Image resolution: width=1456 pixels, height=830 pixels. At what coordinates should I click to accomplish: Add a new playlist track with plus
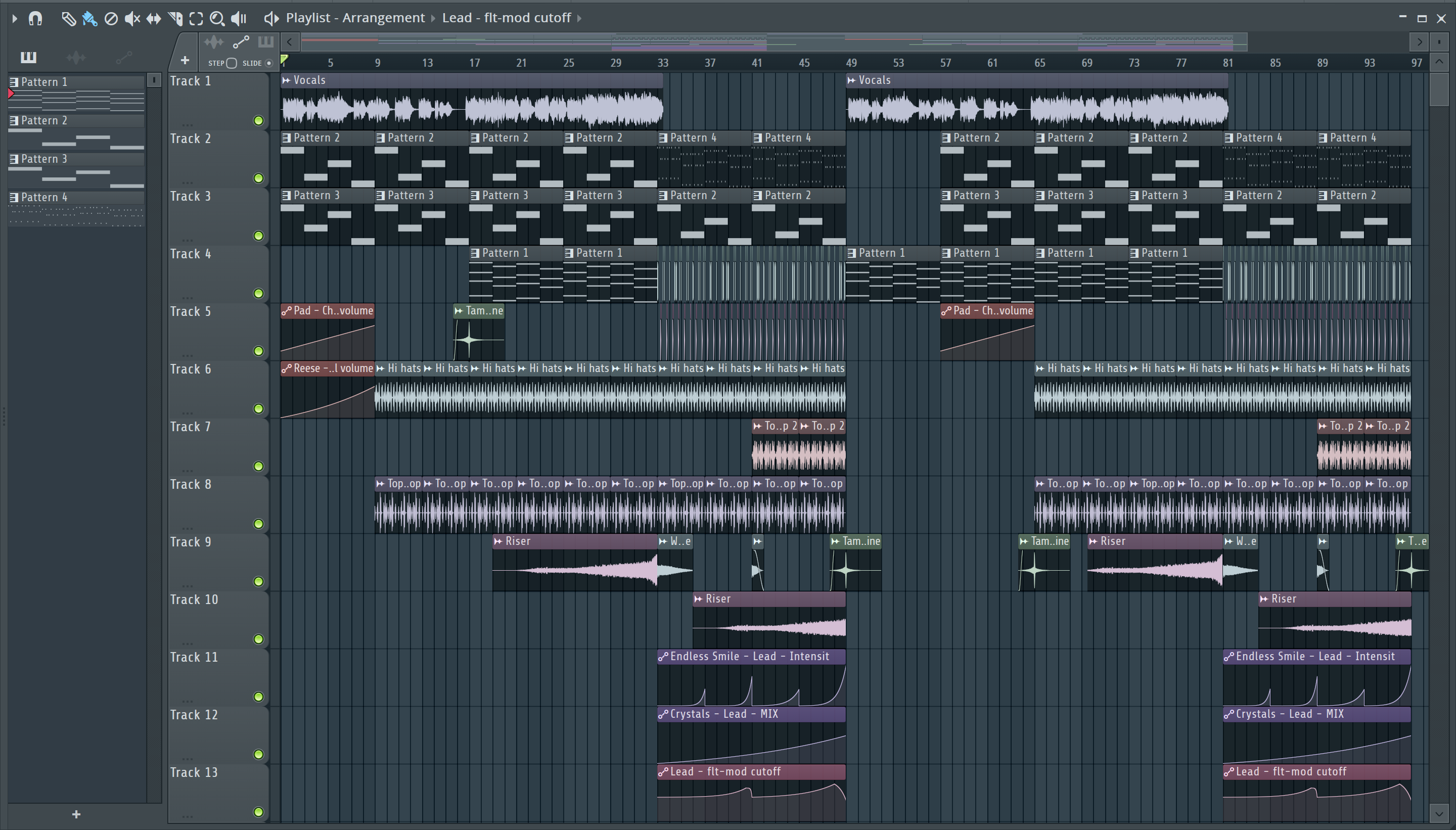[x=185, y=60]
